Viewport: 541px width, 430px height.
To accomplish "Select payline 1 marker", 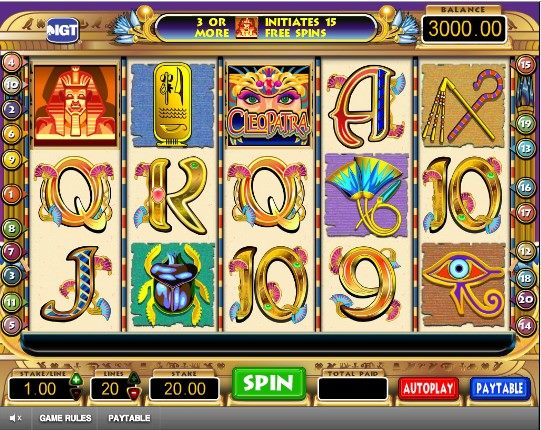I will (x=12, y=195).
